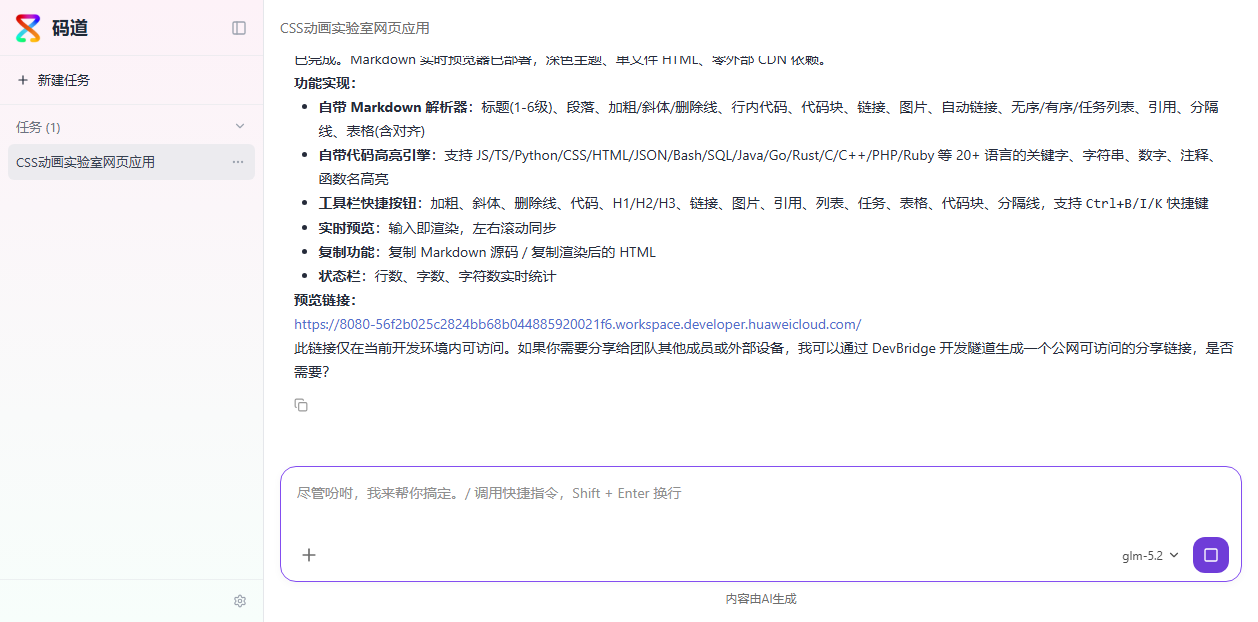Collapse the 任务 (1) section chevron
Screen dimensions: 1258x622
click(240, 126)
